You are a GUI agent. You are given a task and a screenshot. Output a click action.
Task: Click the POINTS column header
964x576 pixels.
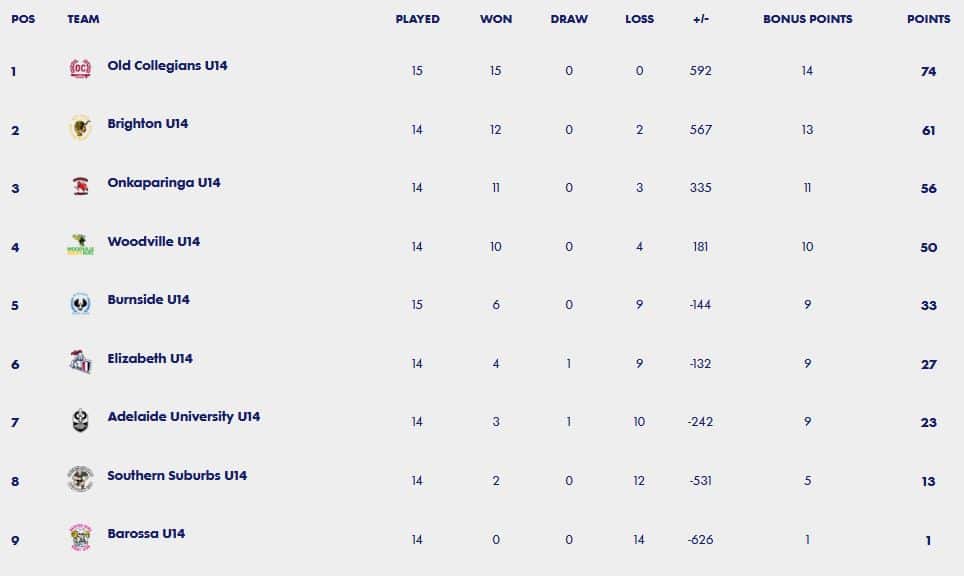tap(928, 19)
